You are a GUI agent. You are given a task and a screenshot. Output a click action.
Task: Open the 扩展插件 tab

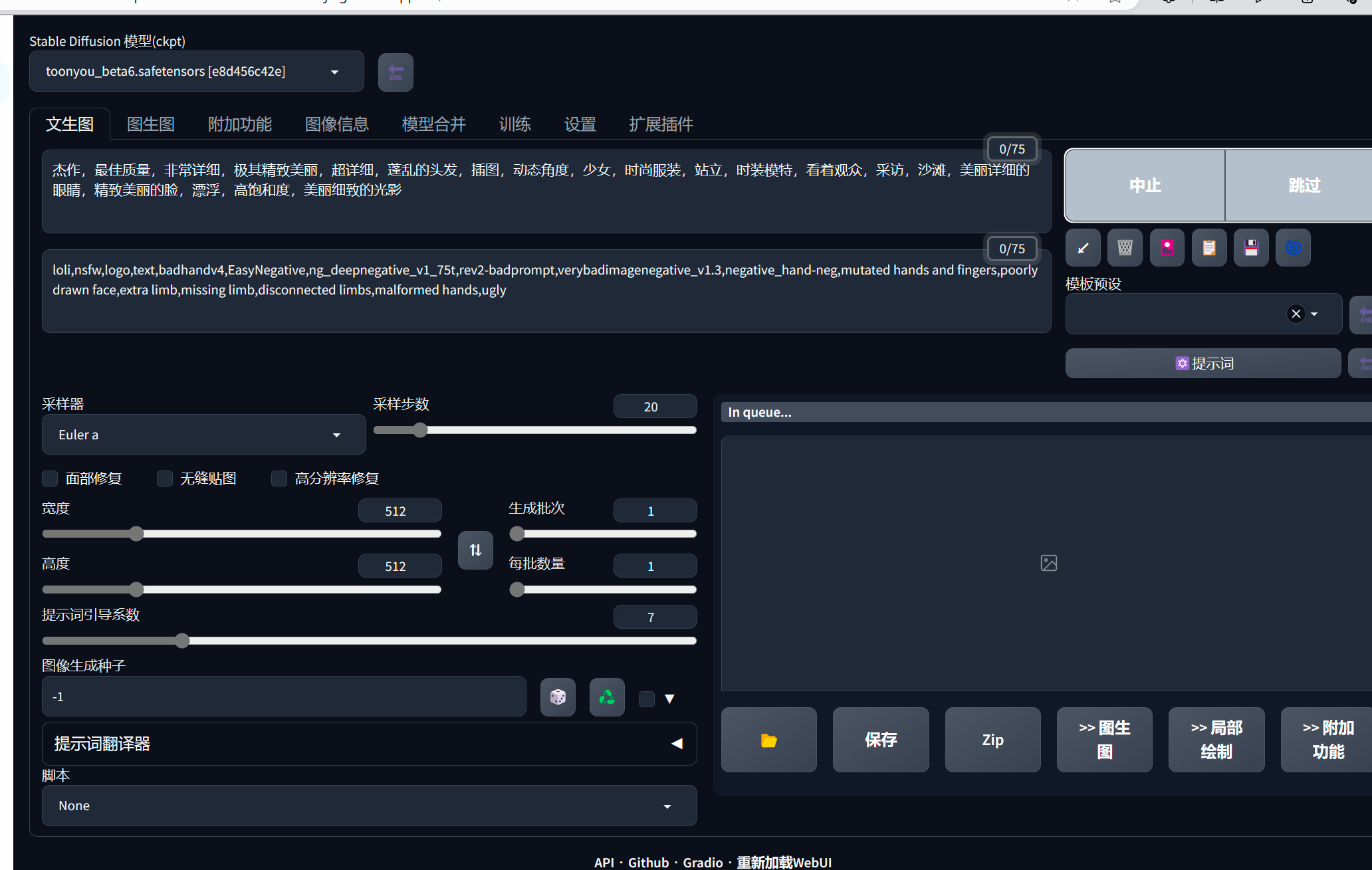(x=661, y=124)
